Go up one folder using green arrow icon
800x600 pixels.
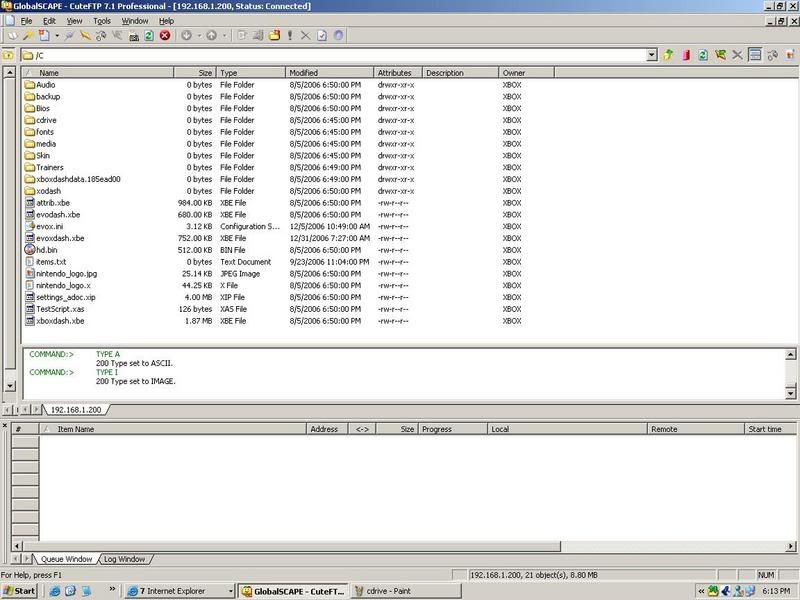coord(668,55)
